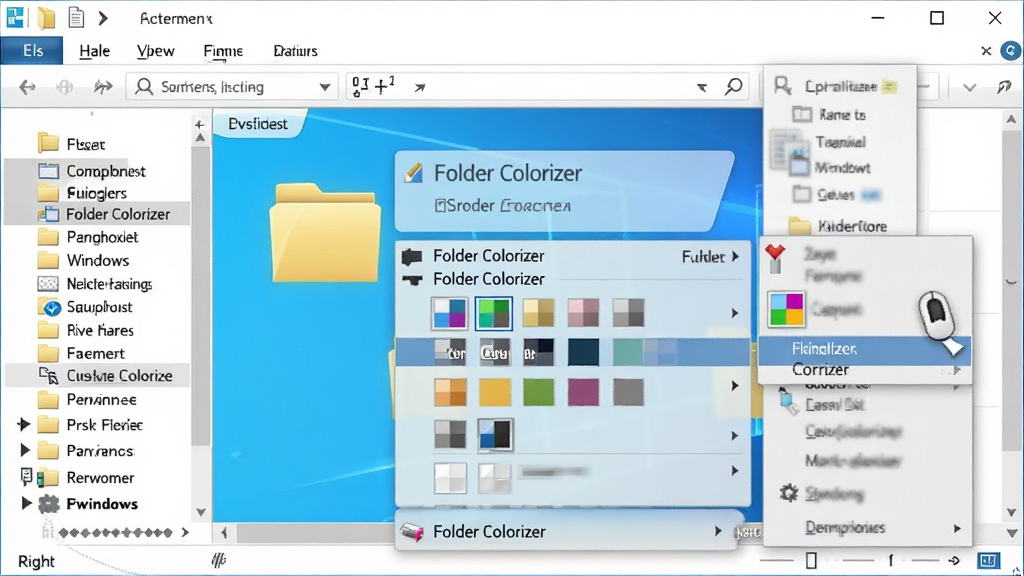The image size is (1024, 576).
Task: Pick the blue-magenta multicolor swatch
Action: (449, 313)
